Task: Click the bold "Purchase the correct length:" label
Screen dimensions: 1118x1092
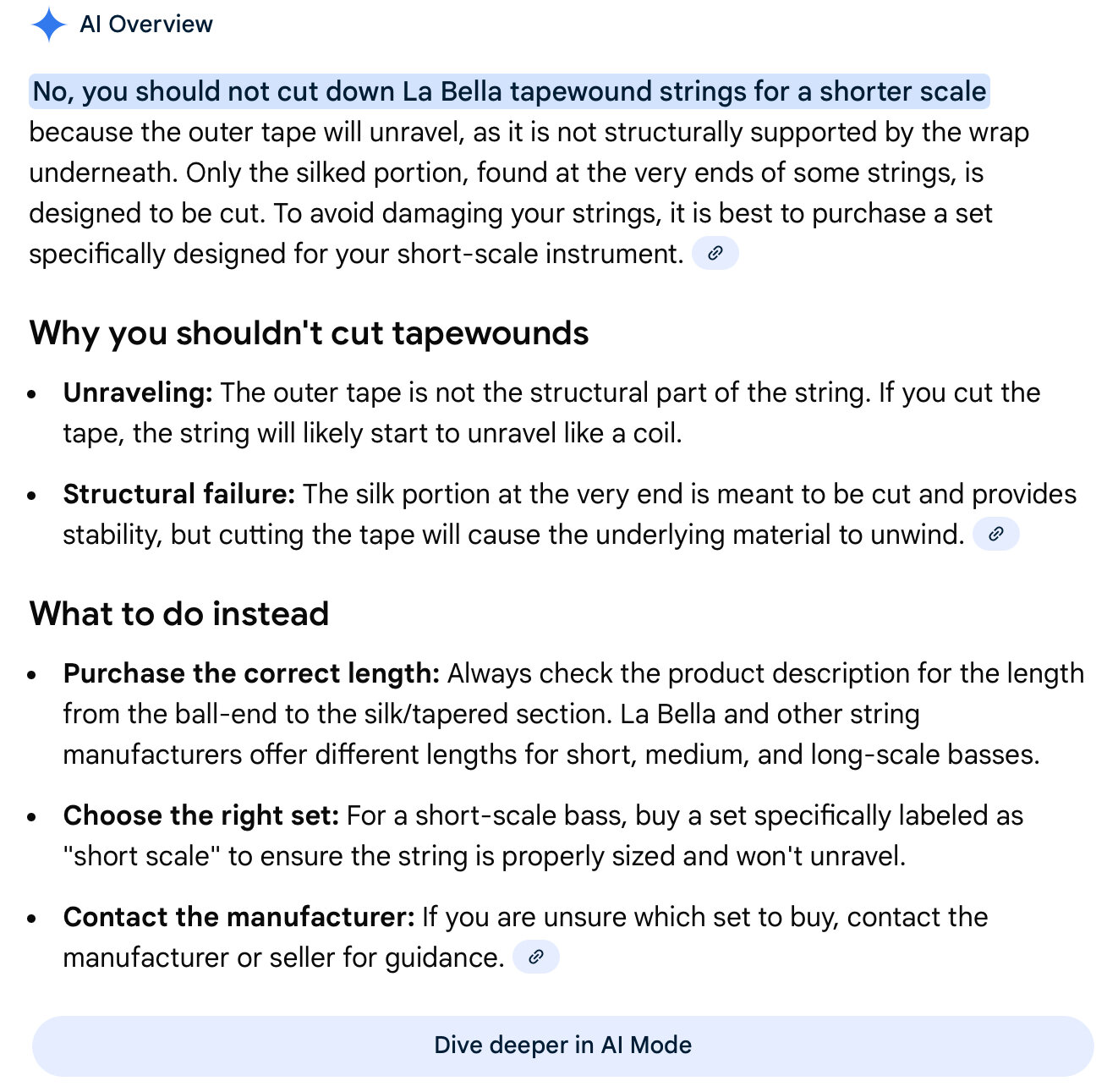Action: [x=251, y=673]
